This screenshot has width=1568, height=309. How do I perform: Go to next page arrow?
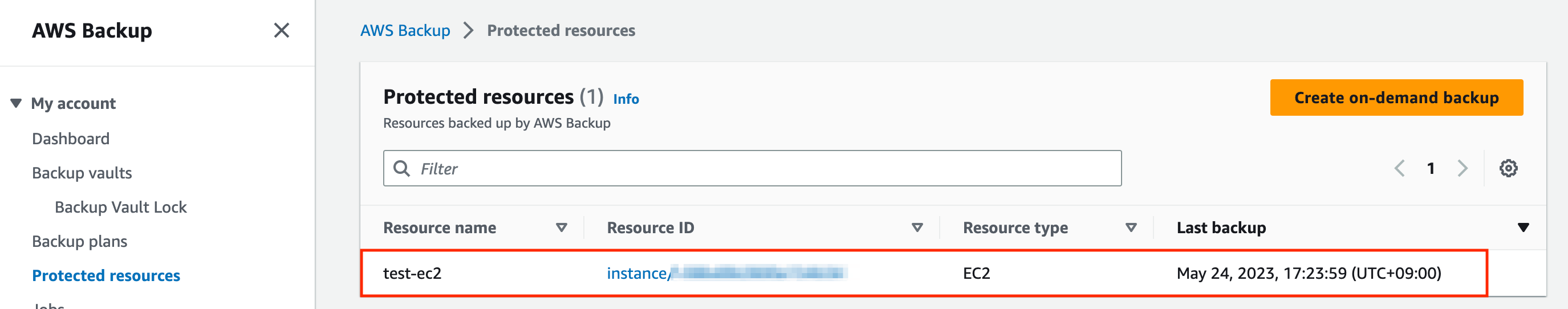pyautogui.click(x=1462, y=169)
